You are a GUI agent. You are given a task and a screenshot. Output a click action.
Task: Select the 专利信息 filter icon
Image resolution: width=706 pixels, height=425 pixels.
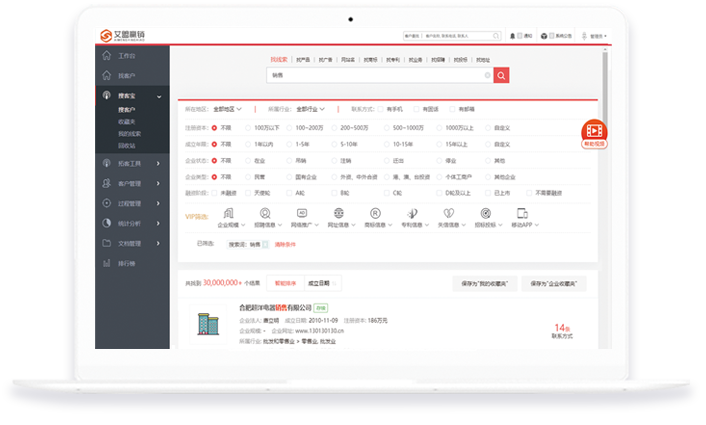point(412,214)
